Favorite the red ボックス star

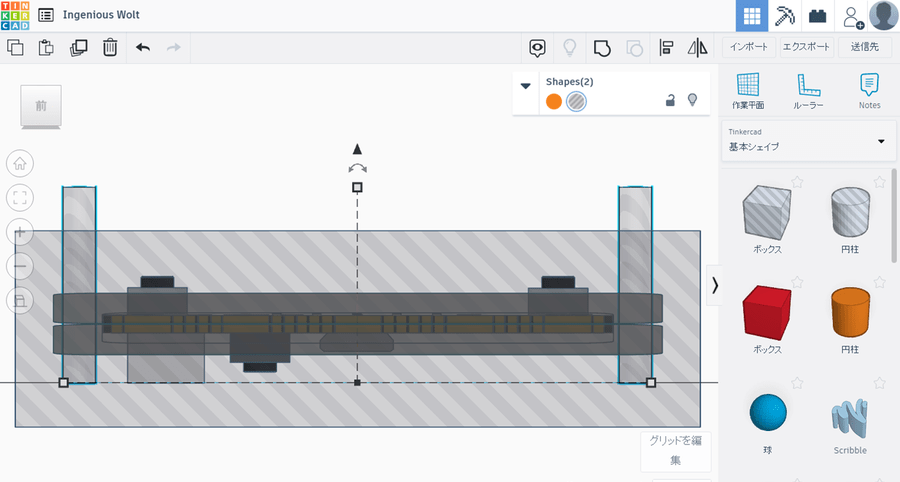(797, 282)
